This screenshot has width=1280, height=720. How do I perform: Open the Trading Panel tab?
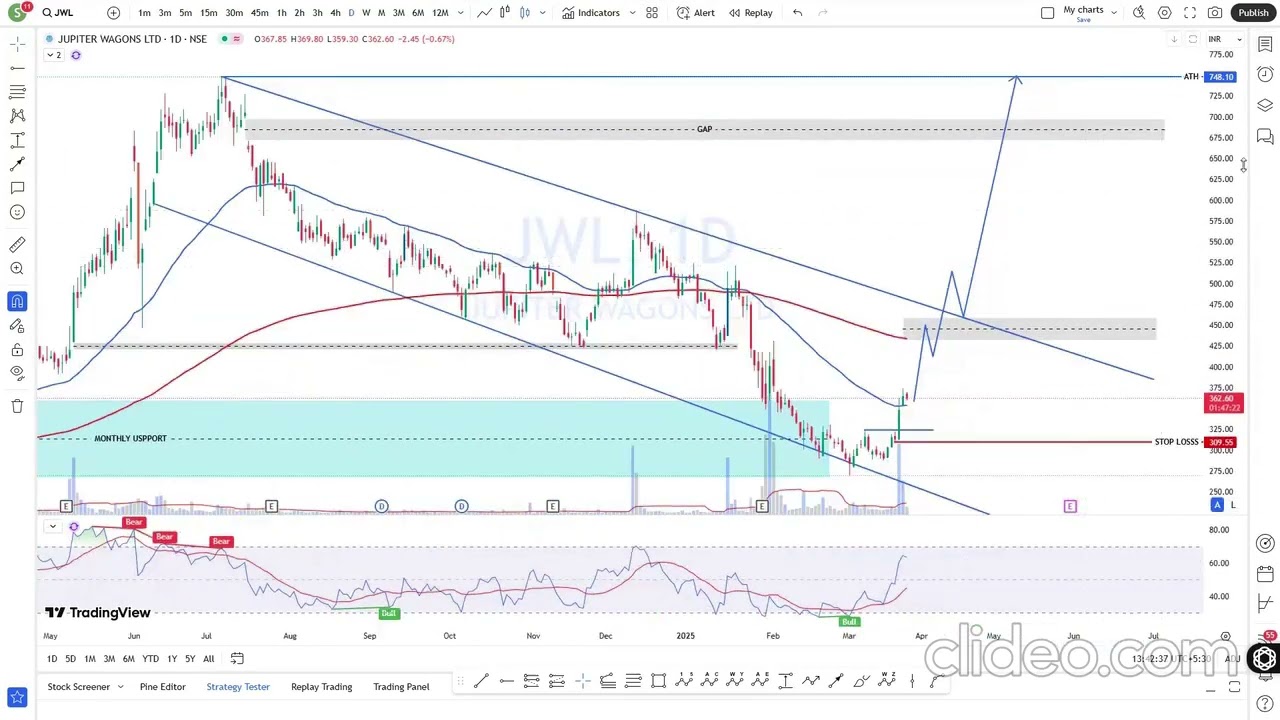pyautogui.click(x=401, y=687)
